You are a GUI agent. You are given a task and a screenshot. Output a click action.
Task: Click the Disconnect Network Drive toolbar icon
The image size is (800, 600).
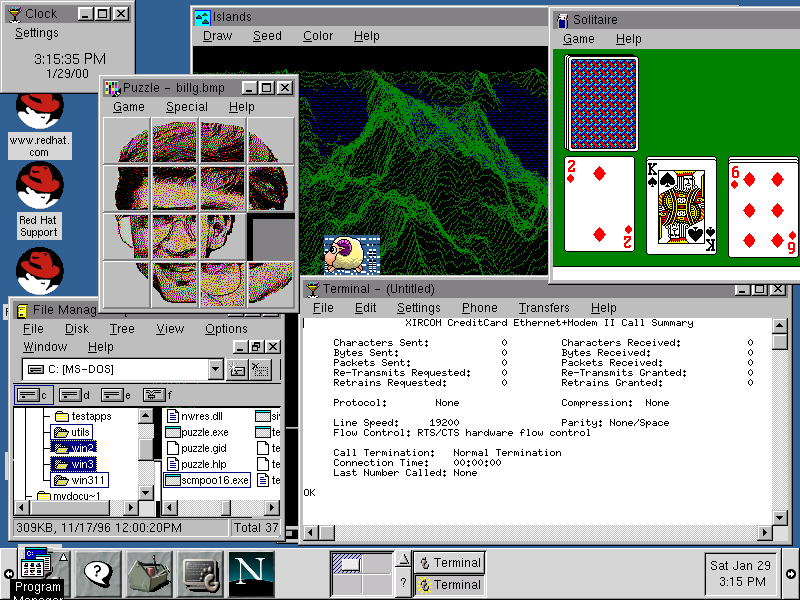pos(260,369)
